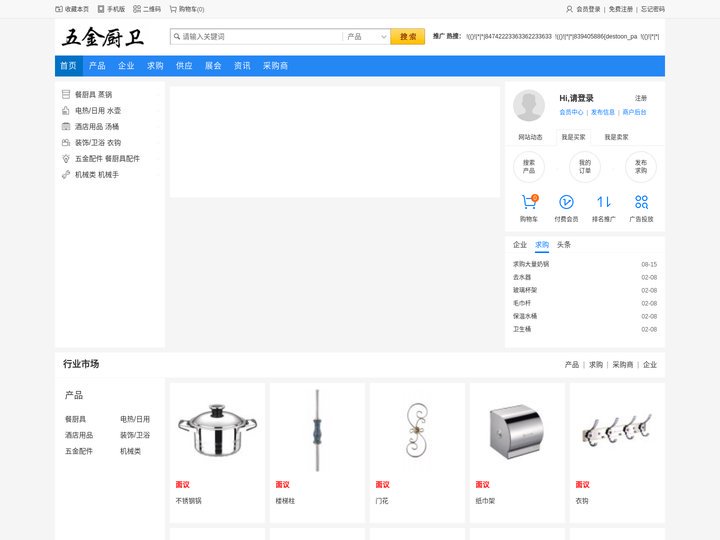The width and height of the screenshot is (720, 540).
Task: Click the 衣钩 hooks product image
Action: [618, 430]
